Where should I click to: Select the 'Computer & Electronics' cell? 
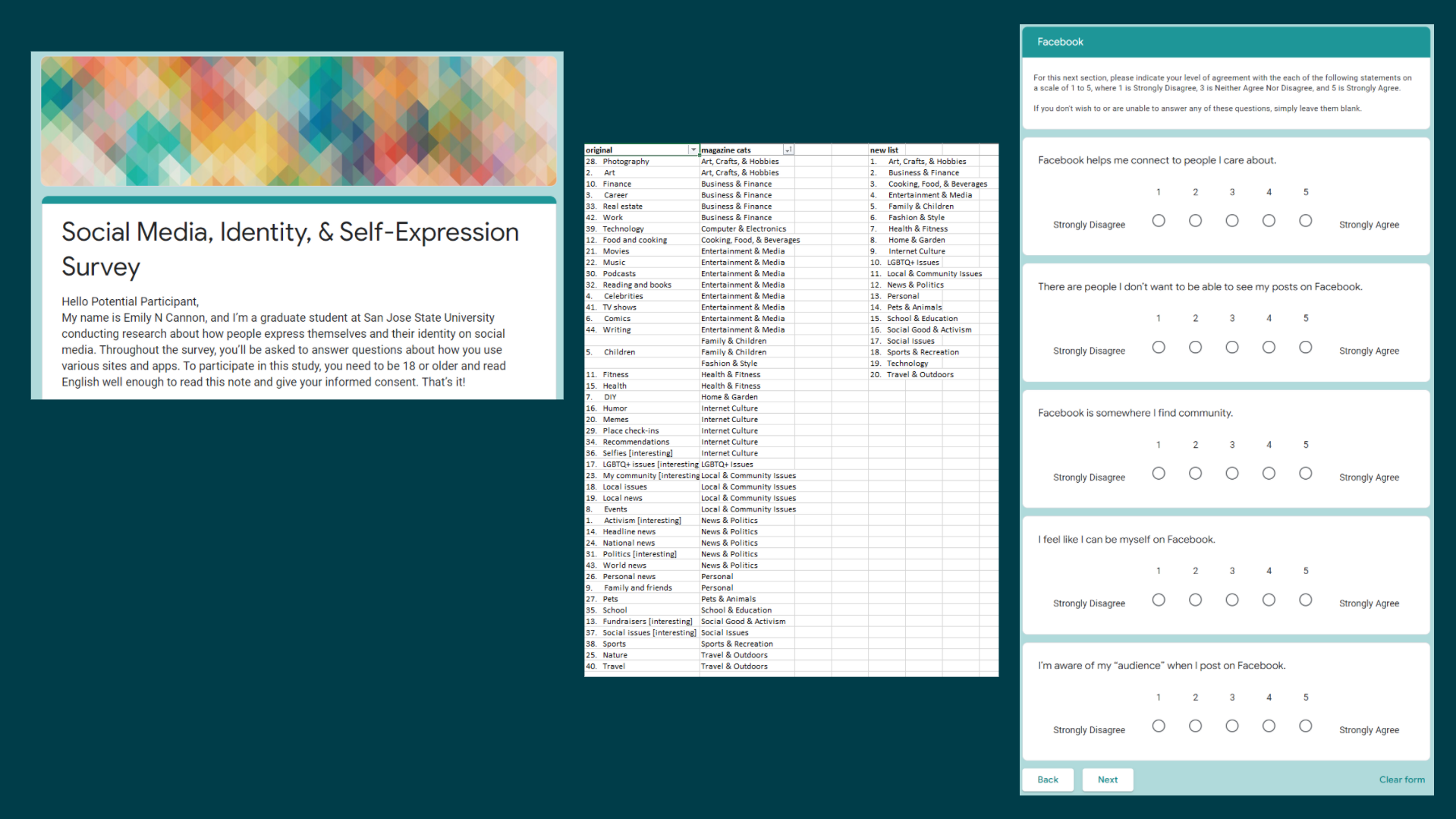click(x=747, y=228)
